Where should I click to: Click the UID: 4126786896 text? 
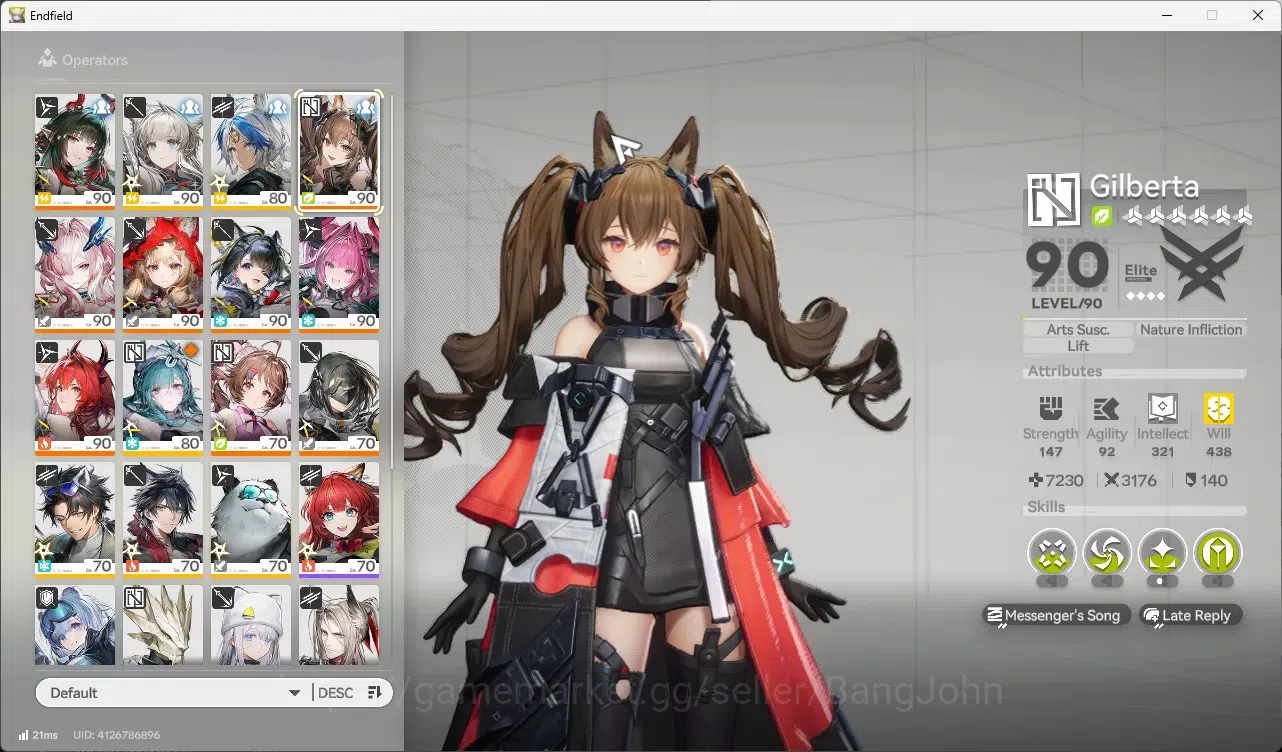pos(116,735)
